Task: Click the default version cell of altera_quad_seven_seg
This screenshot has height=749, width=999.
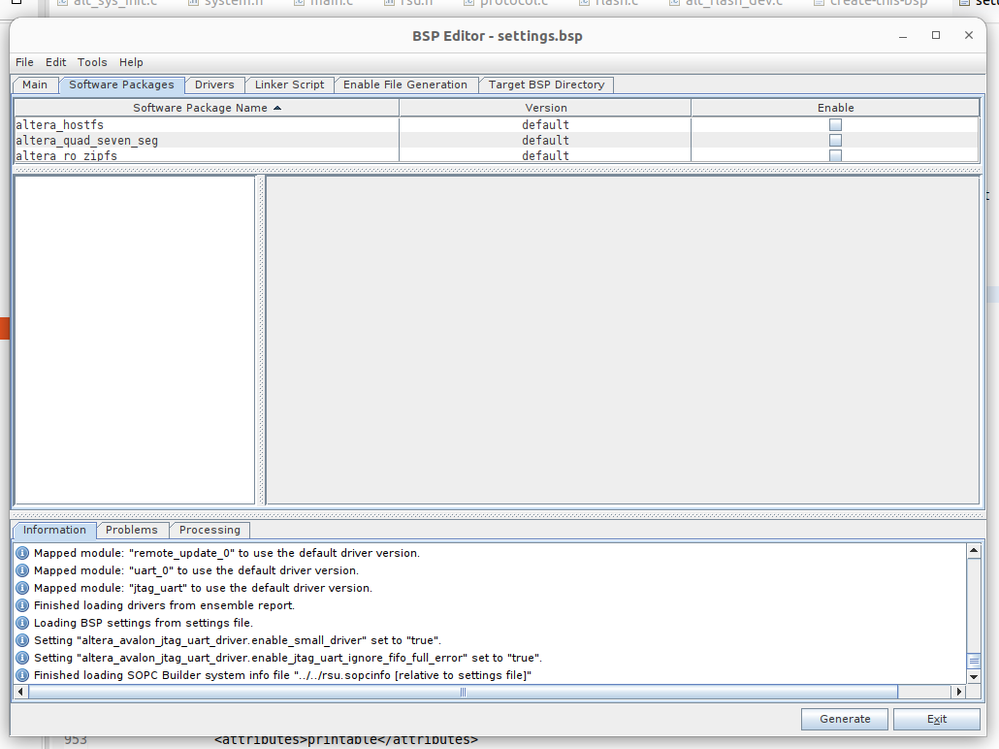Action: pyautogui.click(x=545, y=140)
